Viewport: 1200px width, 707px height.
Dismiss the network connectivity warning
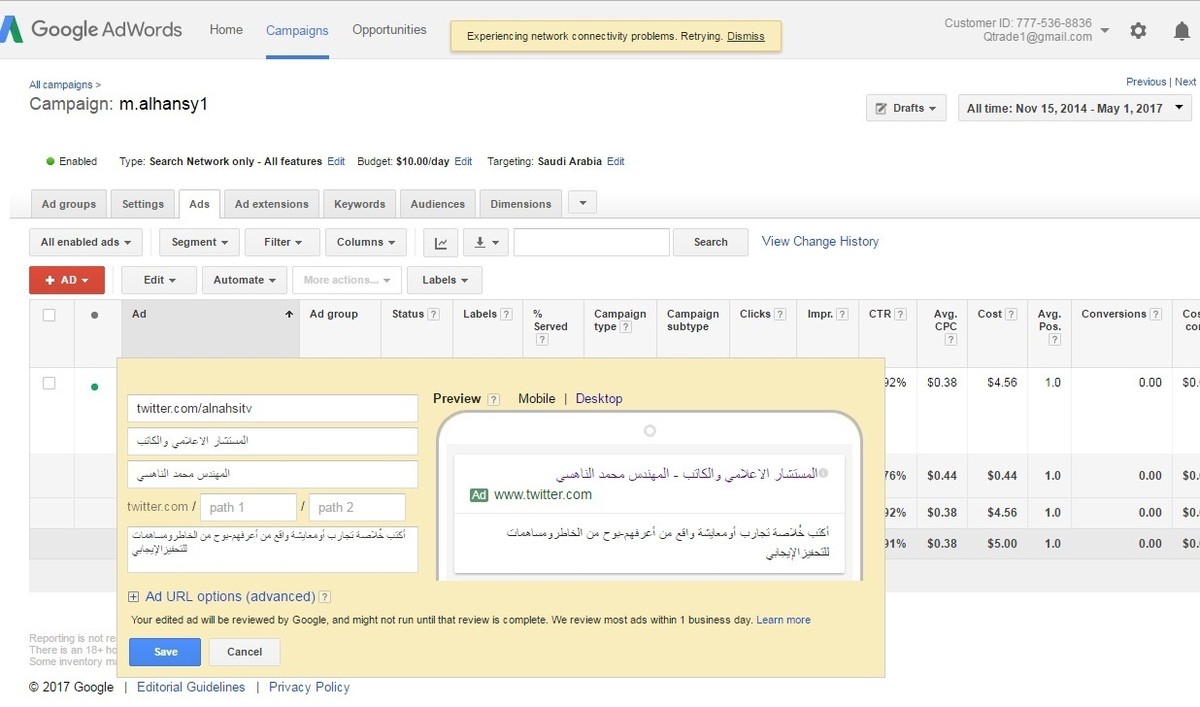click(x=745, y=36)
